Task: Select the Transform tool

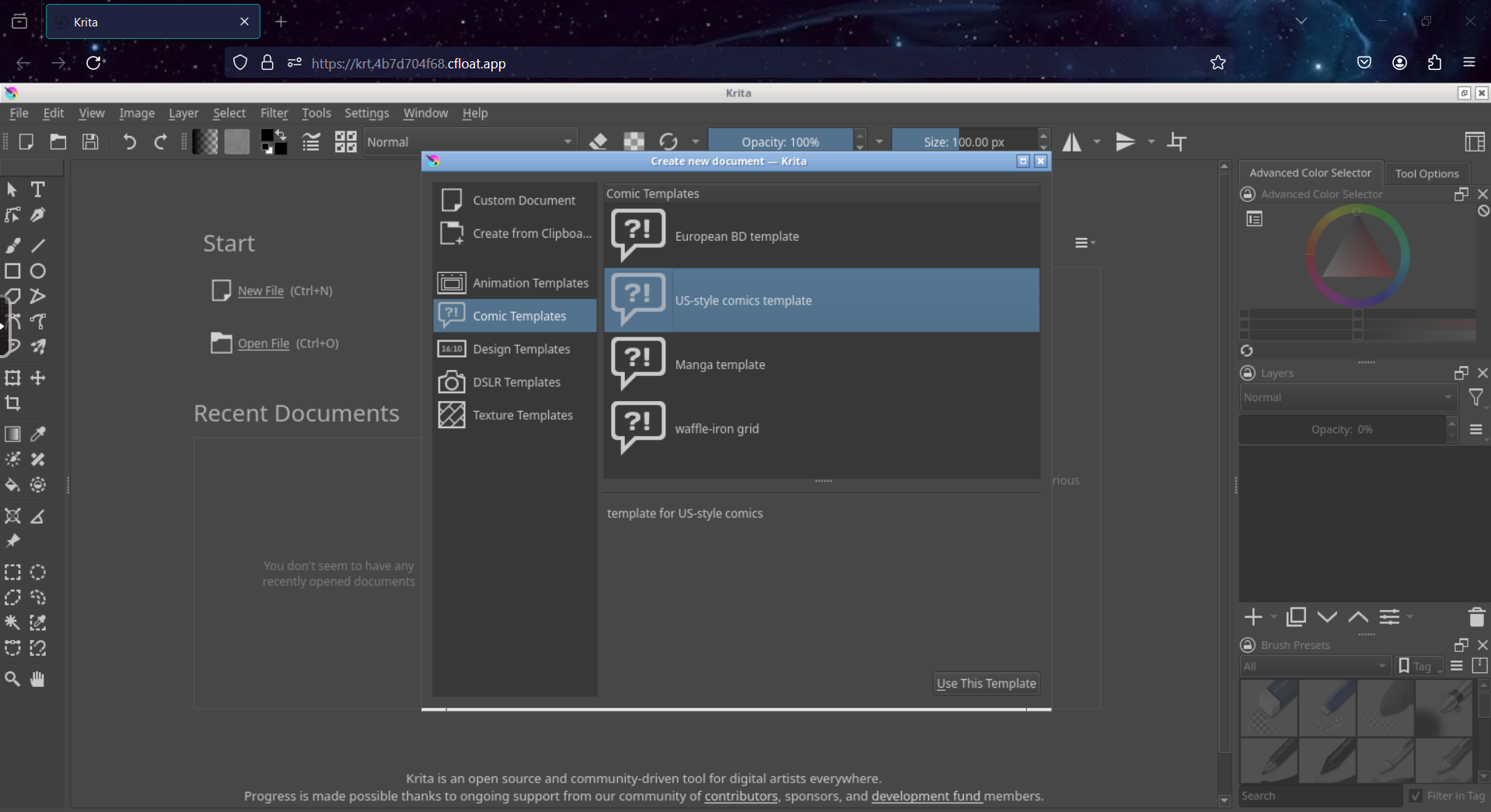Action: (12, 378)
